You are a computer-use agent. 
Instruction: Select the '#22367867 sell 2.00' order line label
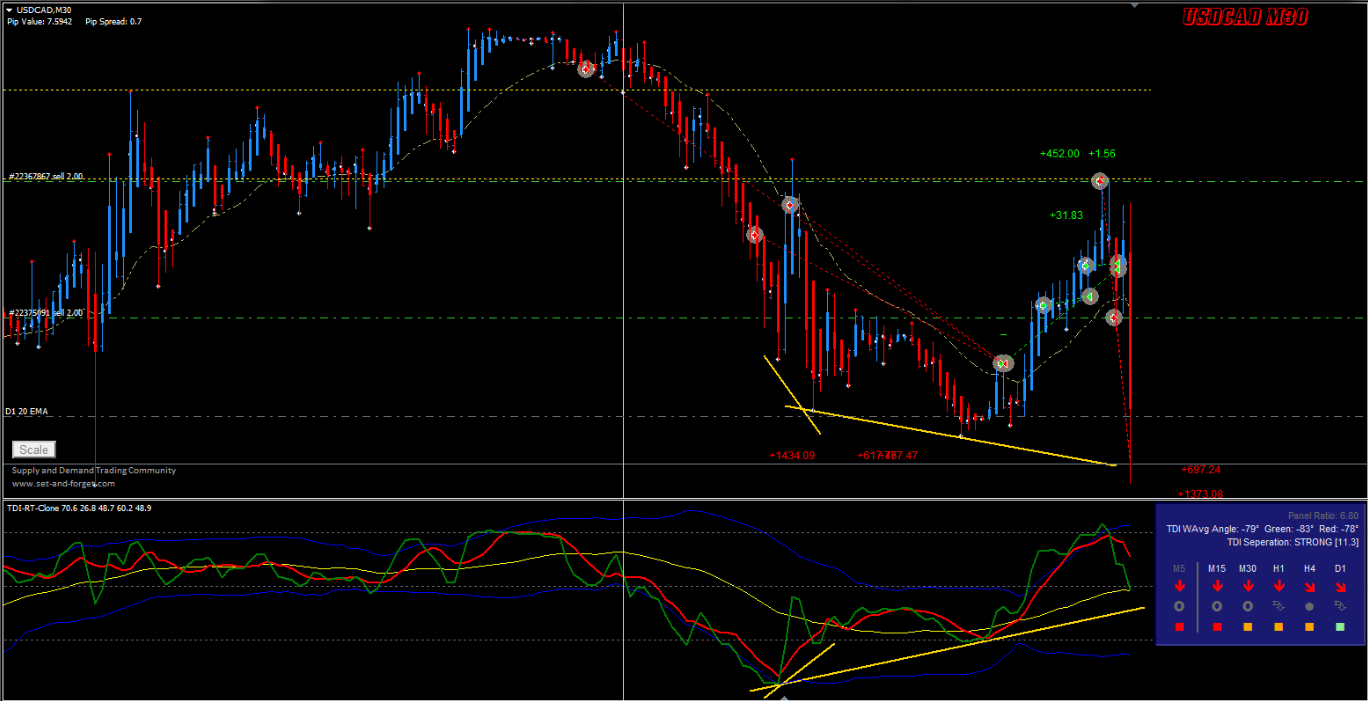(46, 176)
